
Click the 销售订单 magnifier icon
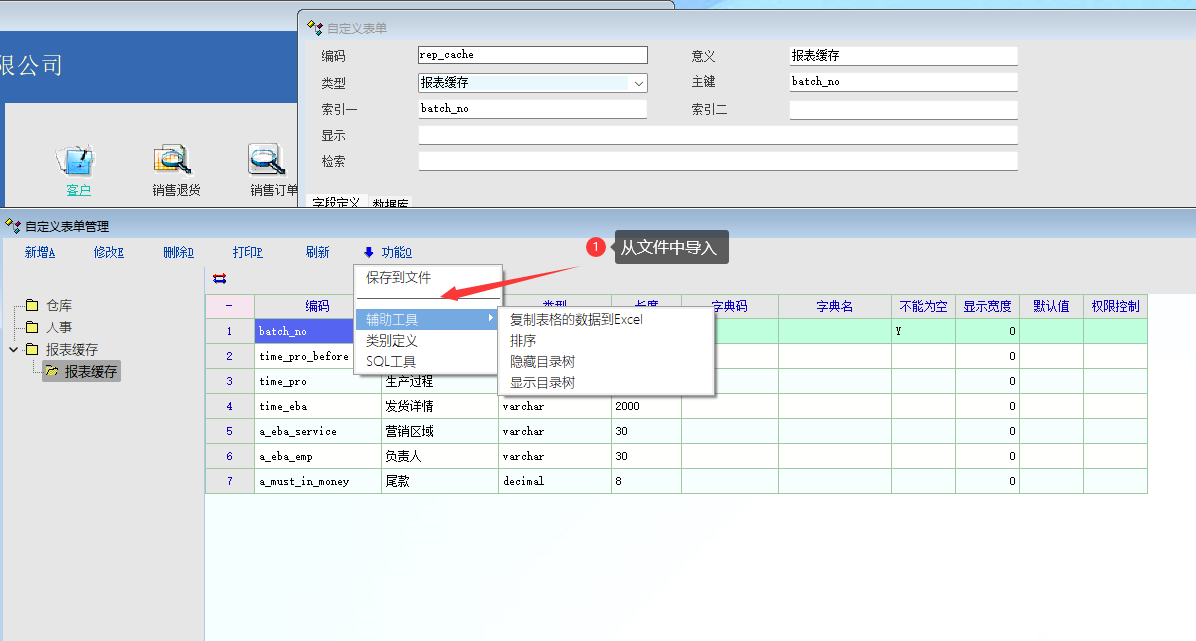click(x=267, y=160)
